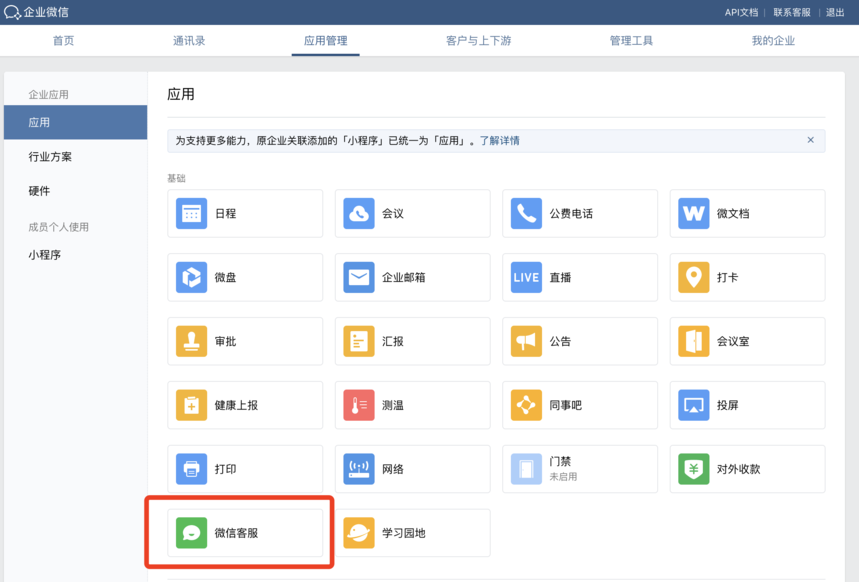Switch to the 首页 tab
This screenshot has width=859, height=582.
63,41
